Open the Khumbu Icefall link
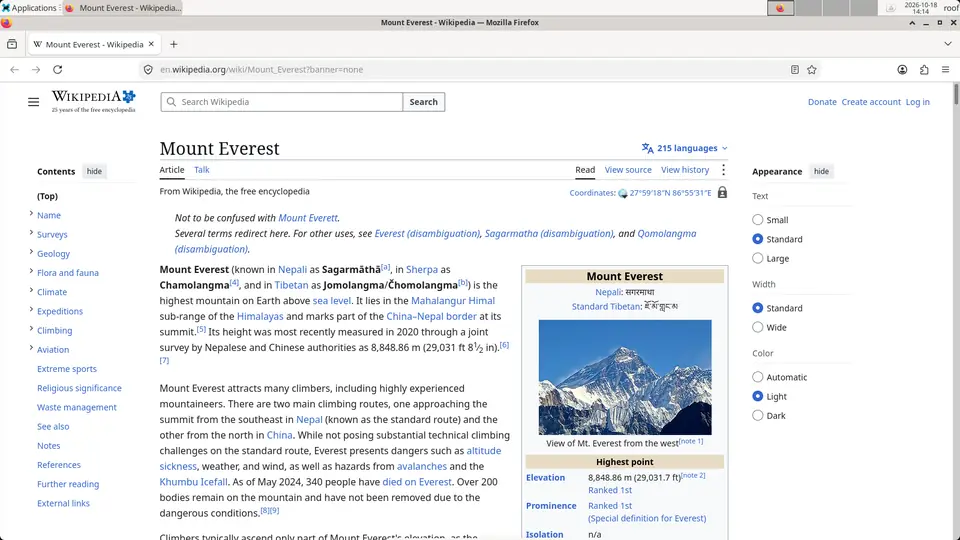 pyautogui.click(x=193, y=482)
